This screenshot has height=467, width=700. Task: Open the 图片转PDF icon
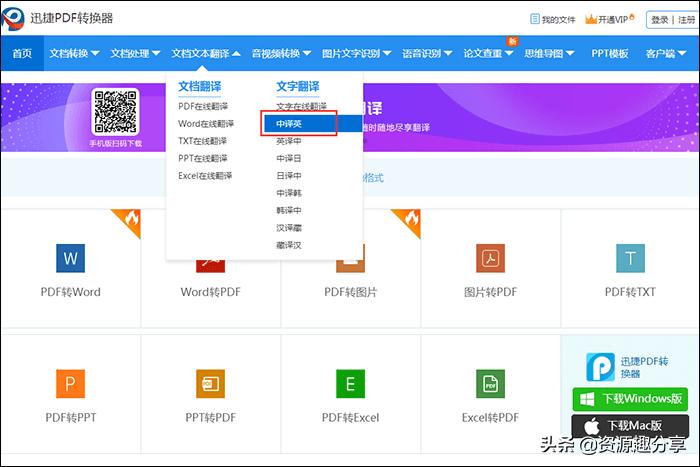click(491, 258)
